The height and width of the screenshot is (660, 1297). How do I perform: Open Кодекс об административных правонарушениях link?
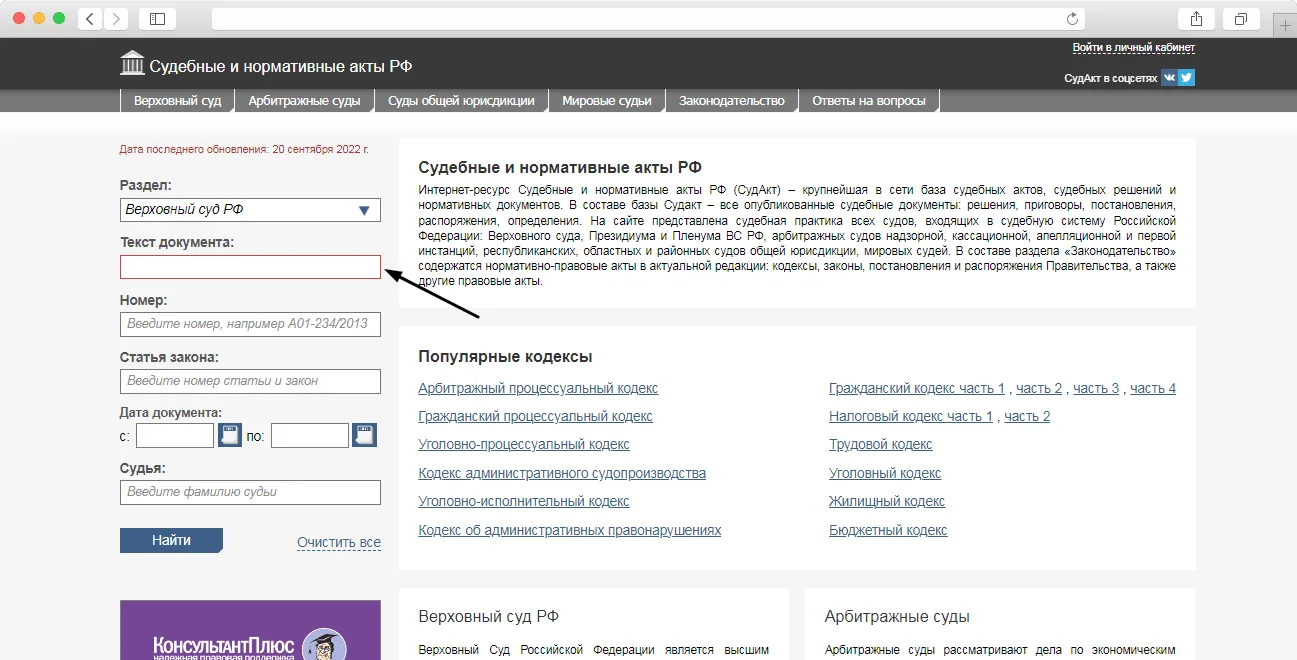(x=570, y=530)
